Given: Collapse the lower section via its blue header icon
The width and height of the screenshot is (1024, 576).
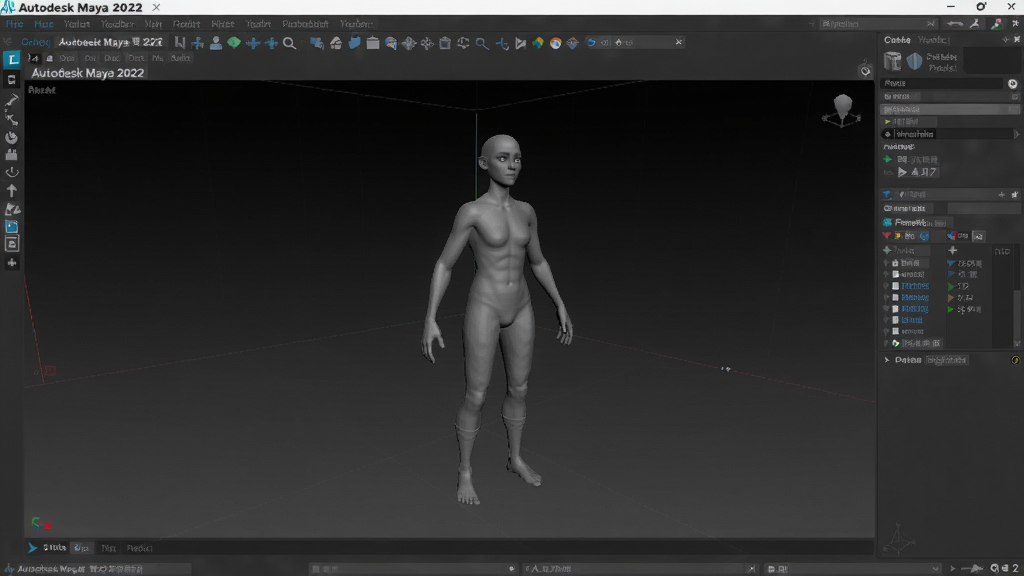Looking at the screenshot, I should tap(887, 195).
